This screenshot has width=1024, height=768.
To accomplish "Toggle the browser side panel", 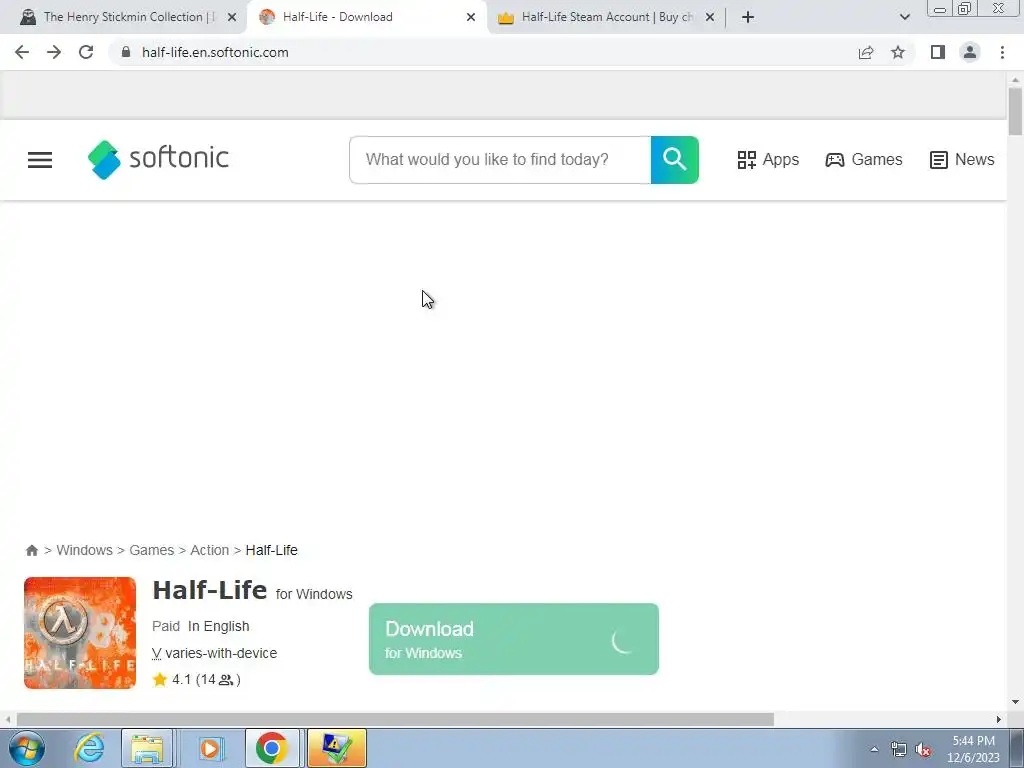I will (938, 52).
